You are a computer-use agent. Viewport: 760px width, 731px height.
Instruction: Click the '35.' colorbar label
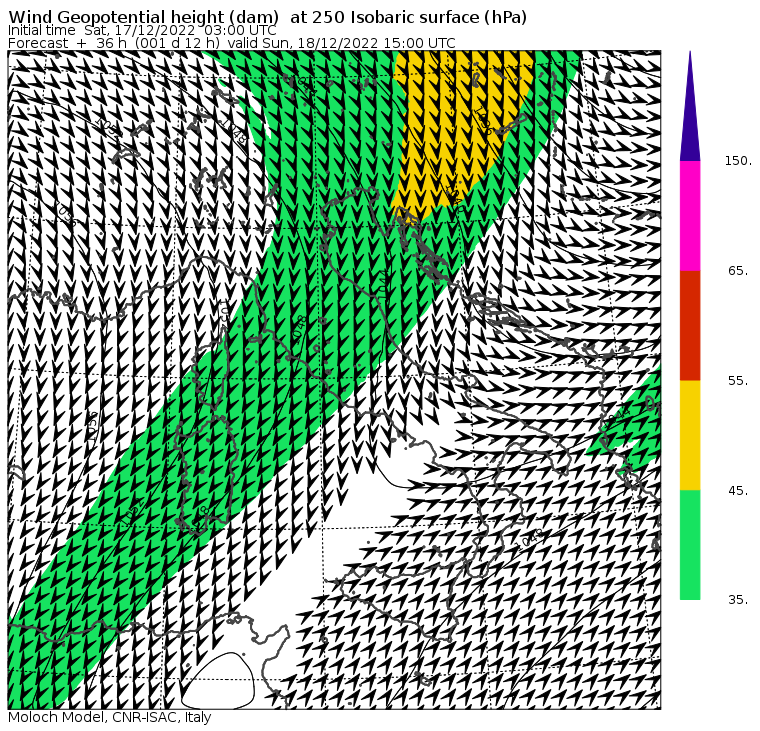tap(739, 600)
